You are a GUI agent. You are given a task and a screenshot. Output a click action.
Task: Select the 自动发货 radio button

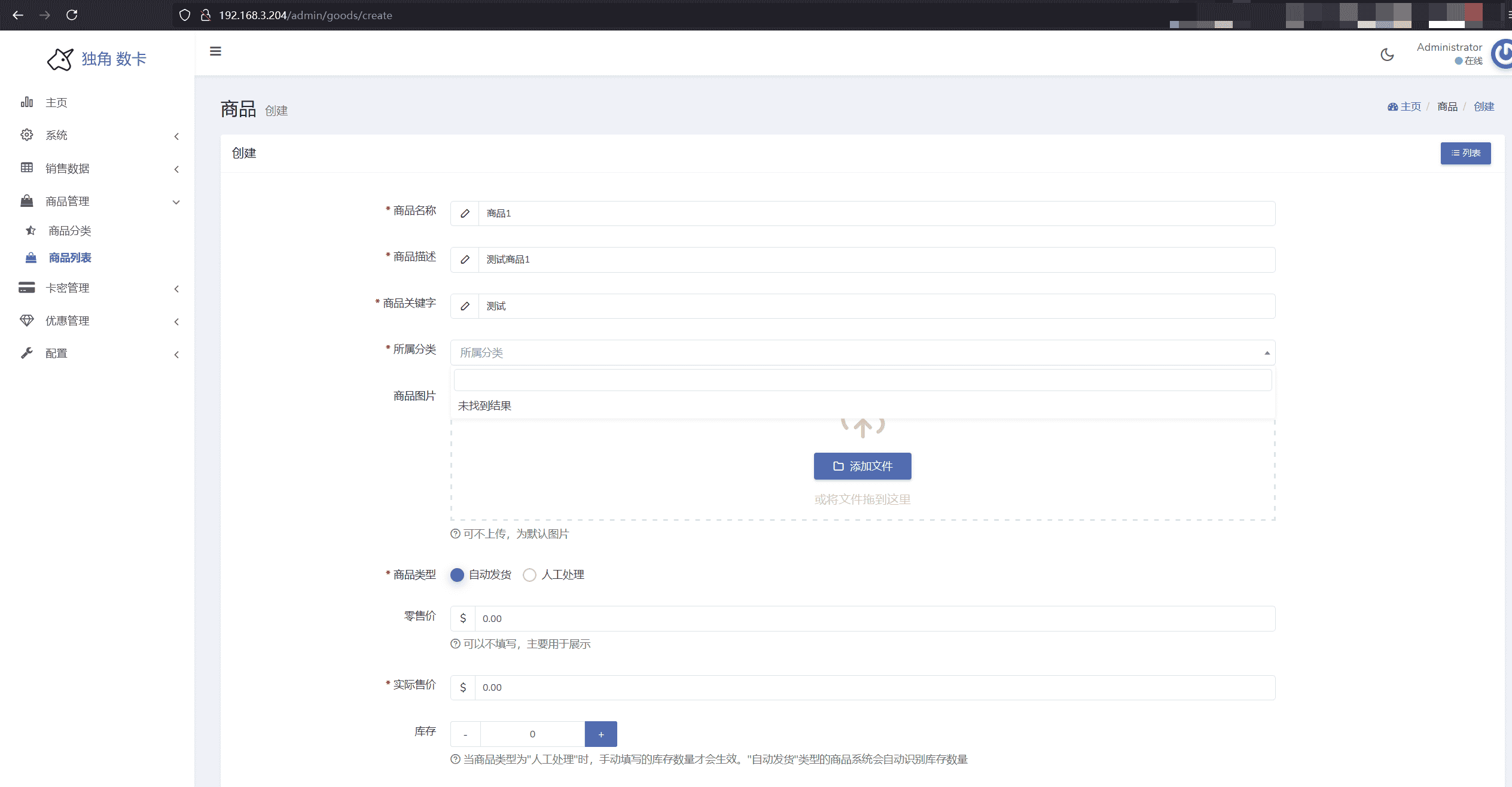pyautogui.click(x=456, y=575)
